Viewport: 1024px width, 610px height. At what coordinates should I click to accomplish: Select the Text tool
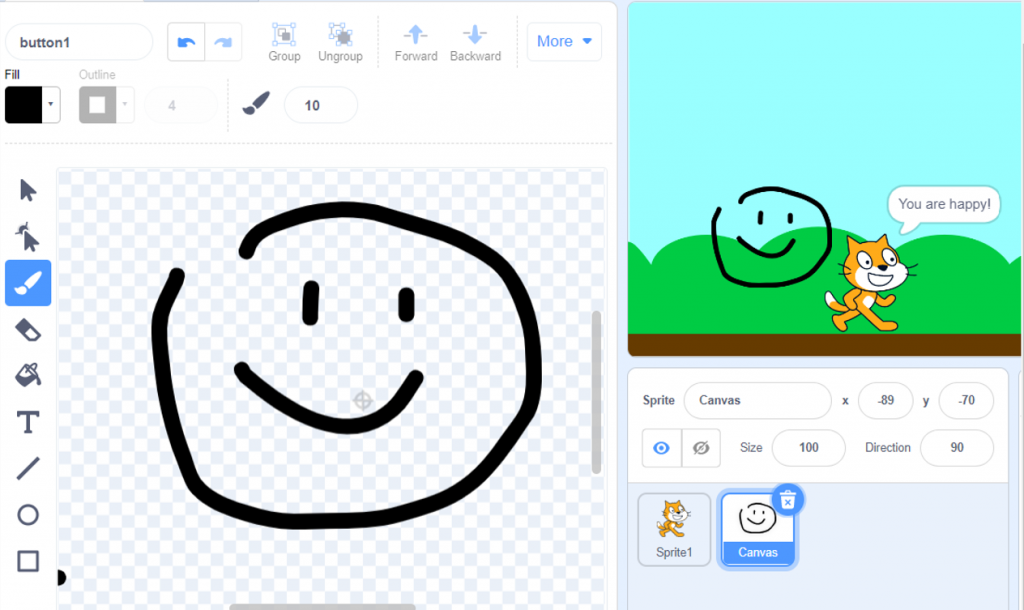[27, 422]
